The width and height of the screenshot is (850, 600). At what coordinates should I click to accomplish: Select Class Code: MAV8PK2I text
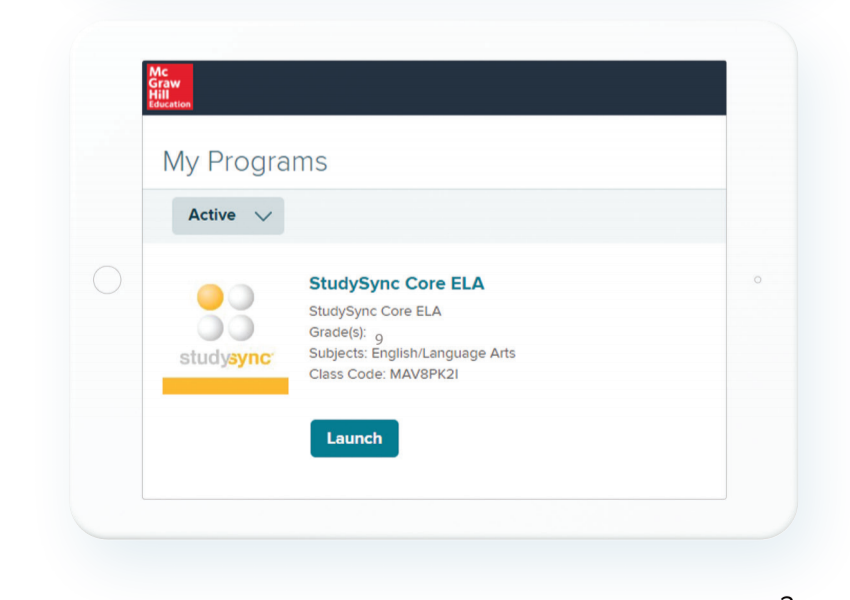(383, 374)
